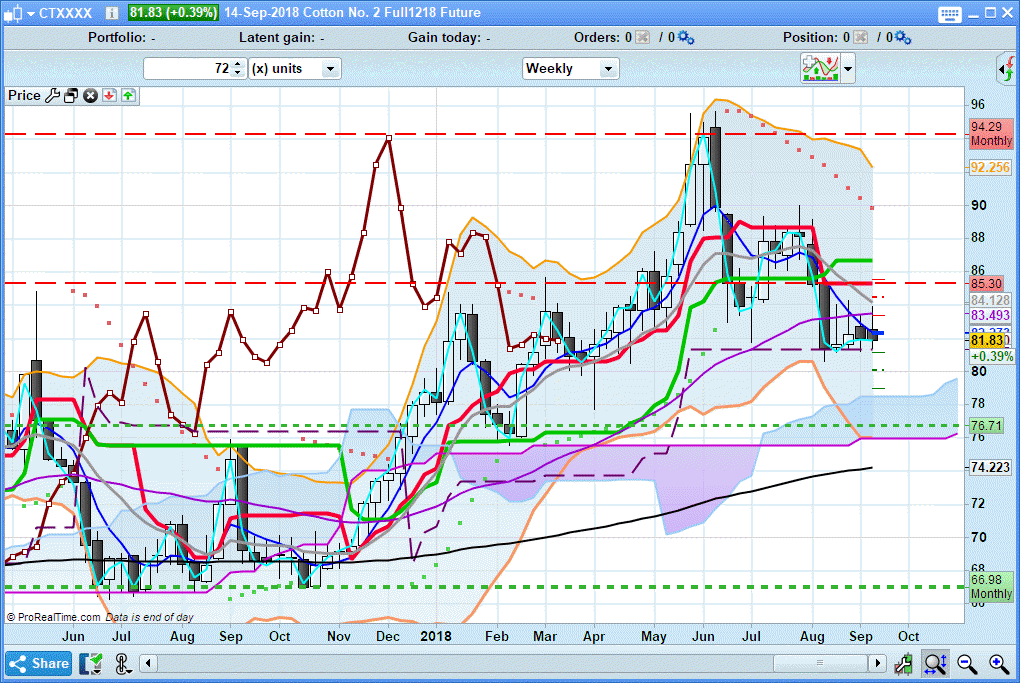The image size is (1020, 683).
Task: Expand the trading side panel tab
Action: click(1007, 69)
